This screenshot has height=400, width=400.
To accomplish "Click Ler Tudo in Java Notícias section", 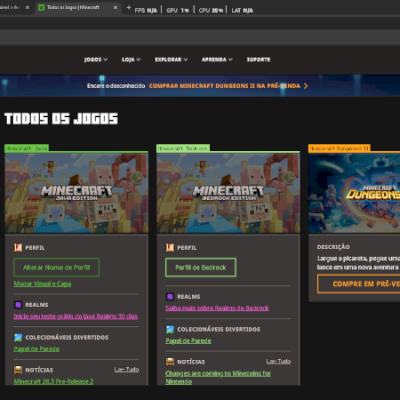I will [x=127, y=370].
